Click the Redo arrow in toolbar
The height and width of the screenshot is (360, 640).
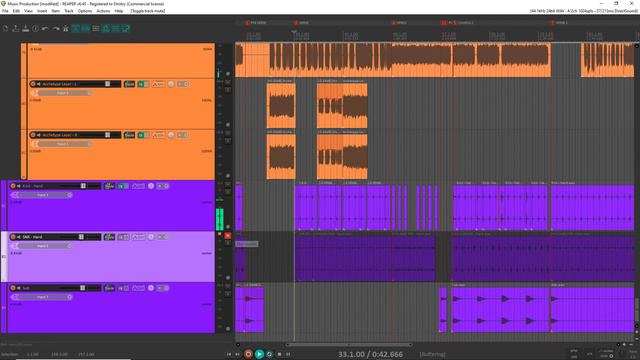pos(56,29)
